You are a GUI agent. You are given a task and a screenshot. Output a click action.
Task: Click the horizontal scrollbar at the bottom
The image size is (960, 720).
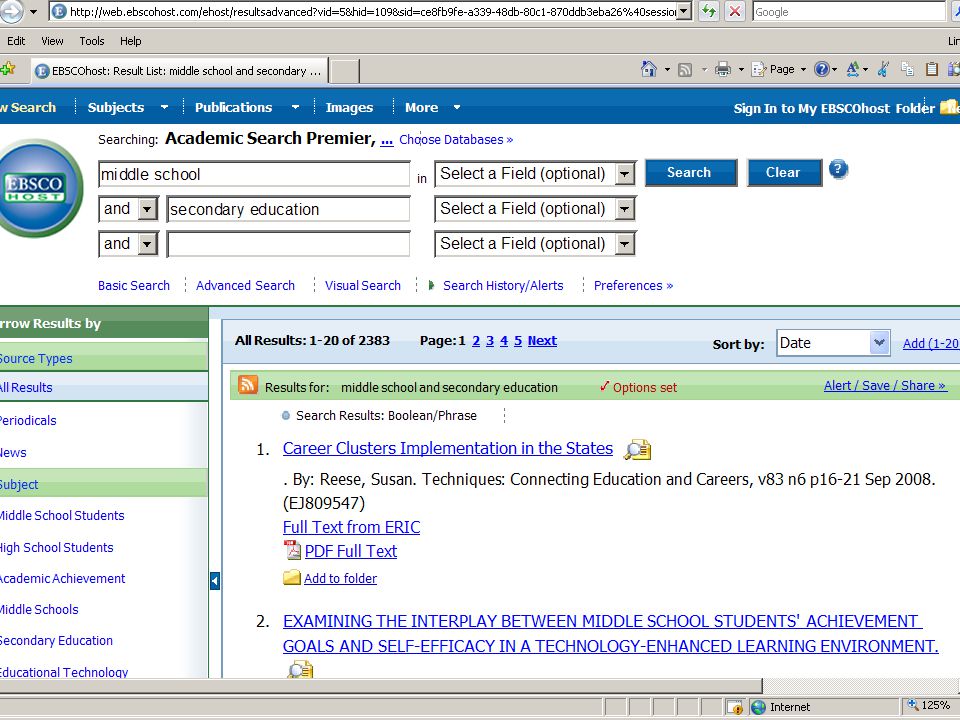[381, 685]
